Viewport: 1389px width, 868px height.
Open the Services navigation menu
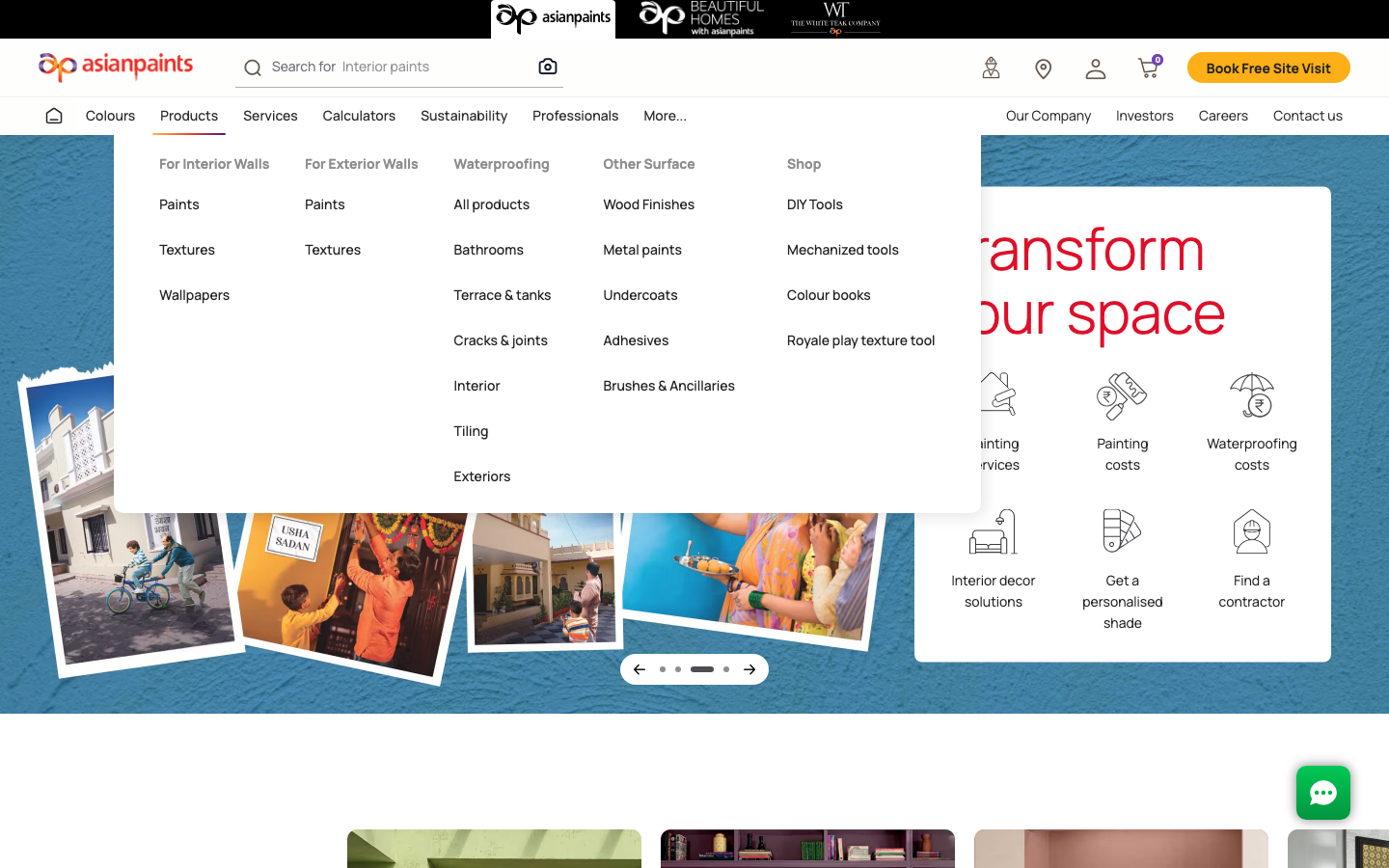270,116
